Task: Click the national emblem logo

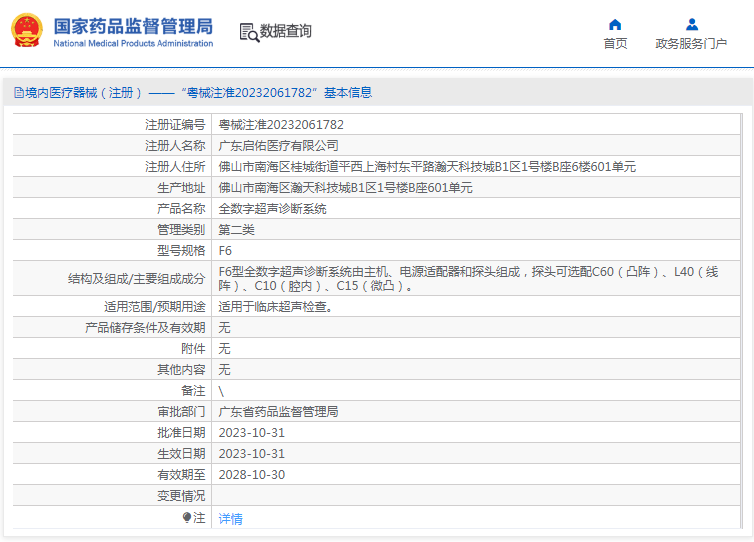Action: point(27,31)
